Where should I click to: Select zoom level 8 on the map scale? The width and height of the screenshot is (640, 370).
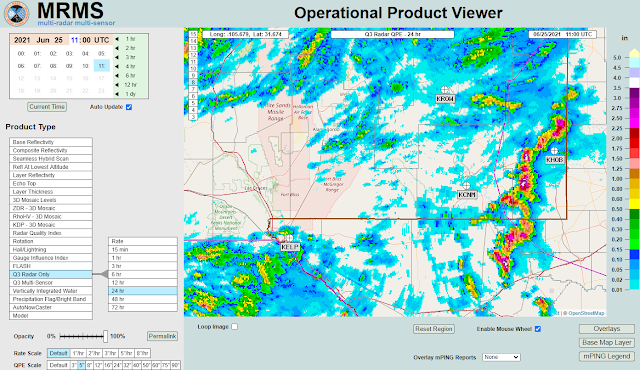193,82
